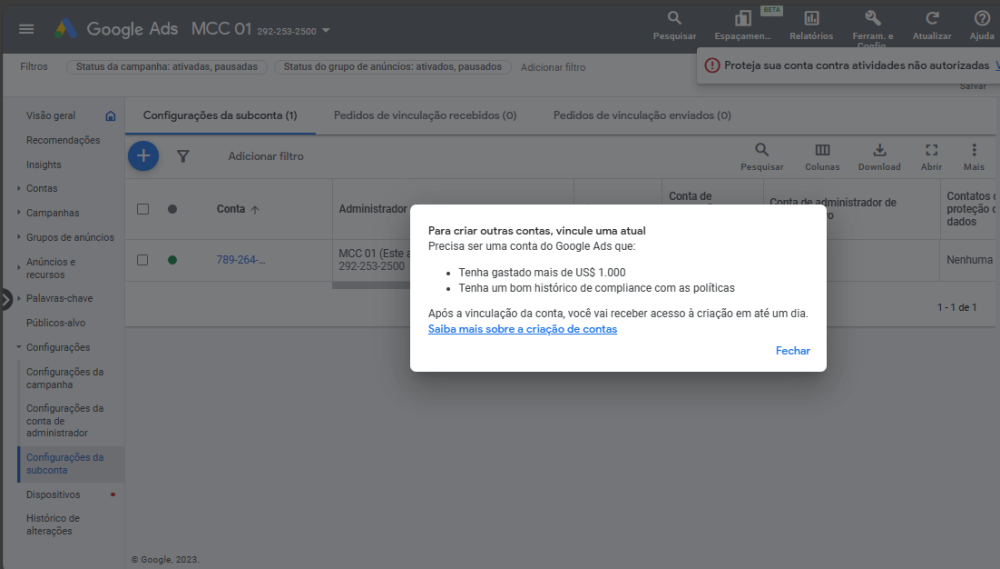This screenshot has height=569, width=1000.
Task: Open the hamburger main menu
Action: [x=26, y=29]
